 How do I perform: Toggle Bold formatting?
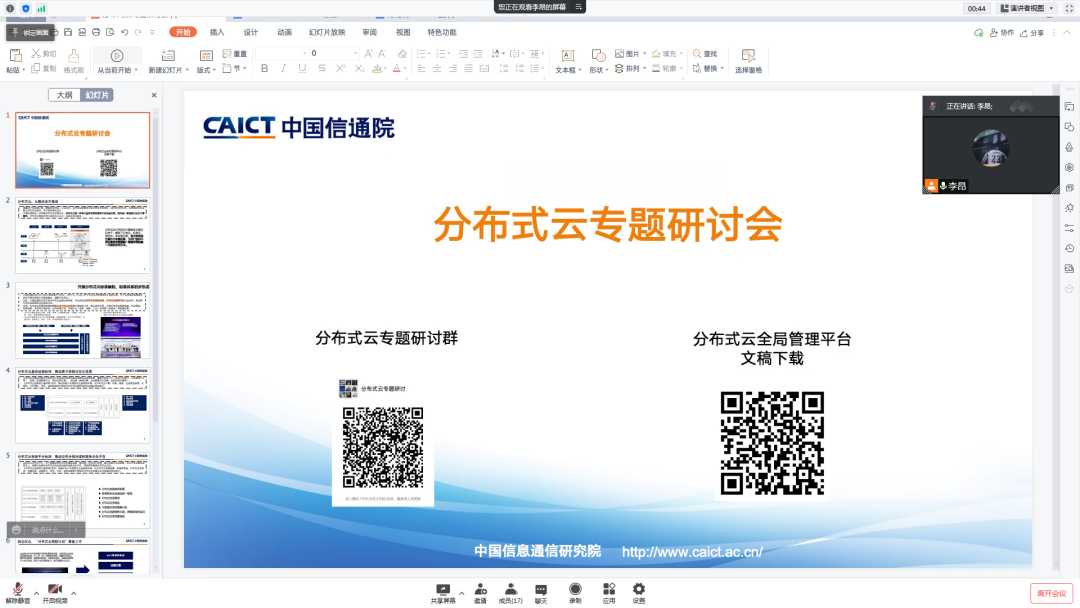tap(264, 68)
